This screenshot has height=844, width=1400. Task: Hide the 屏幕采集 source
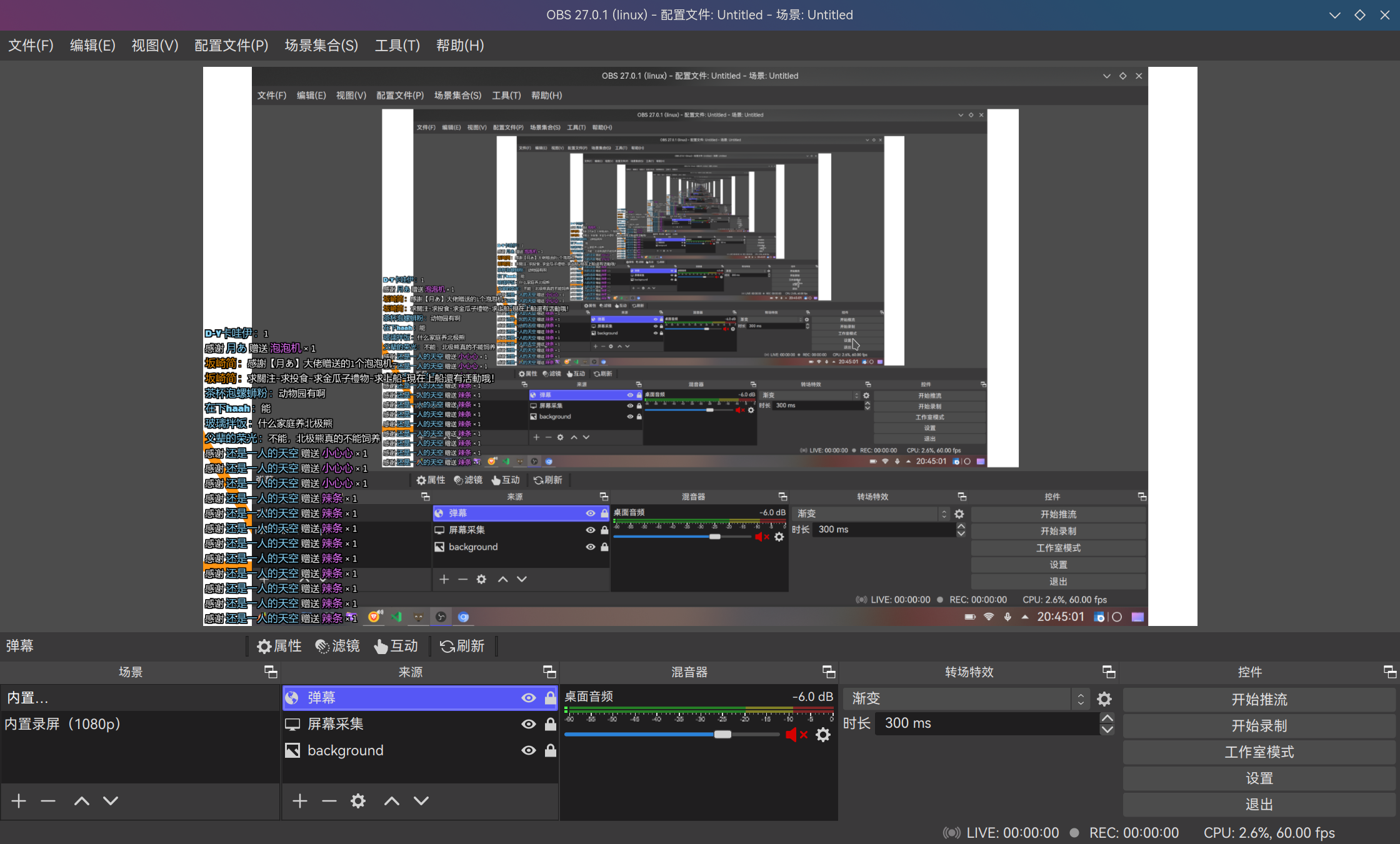529,724
